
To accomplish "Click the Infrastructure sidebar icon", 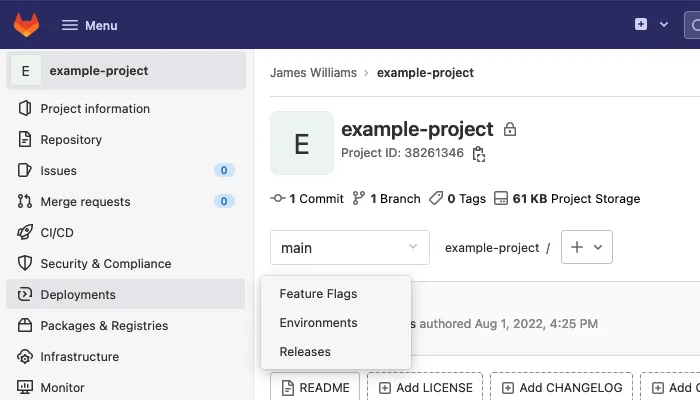I will pos(25,357).
